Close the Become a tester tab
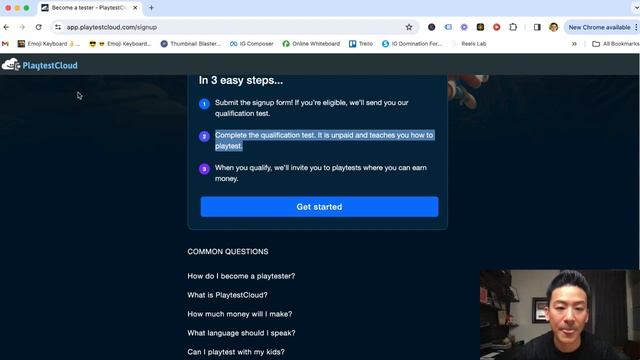 pos(135,7)
